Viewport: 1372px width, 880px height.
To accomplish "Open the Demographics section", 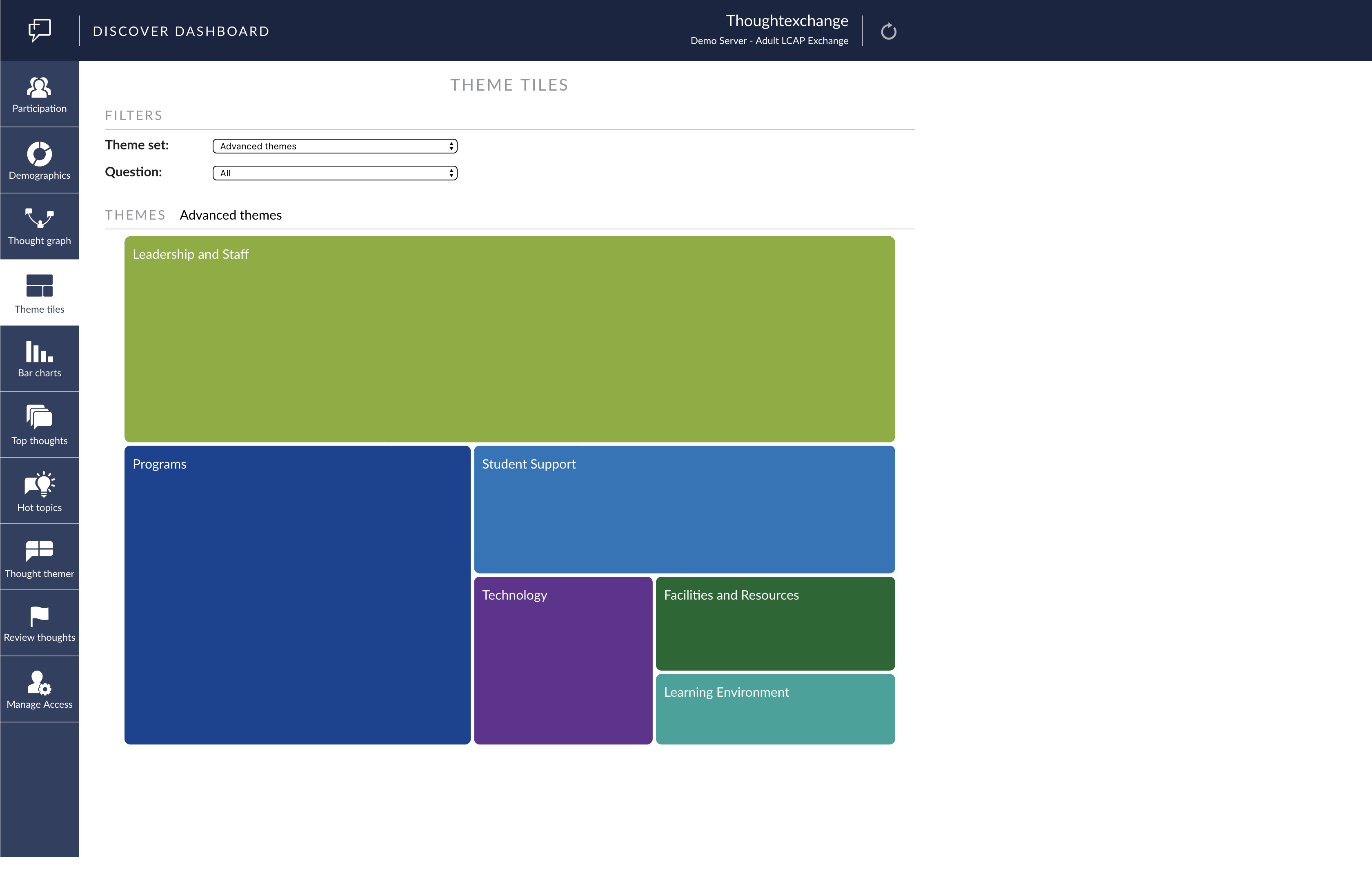I will tap(40, 160).
